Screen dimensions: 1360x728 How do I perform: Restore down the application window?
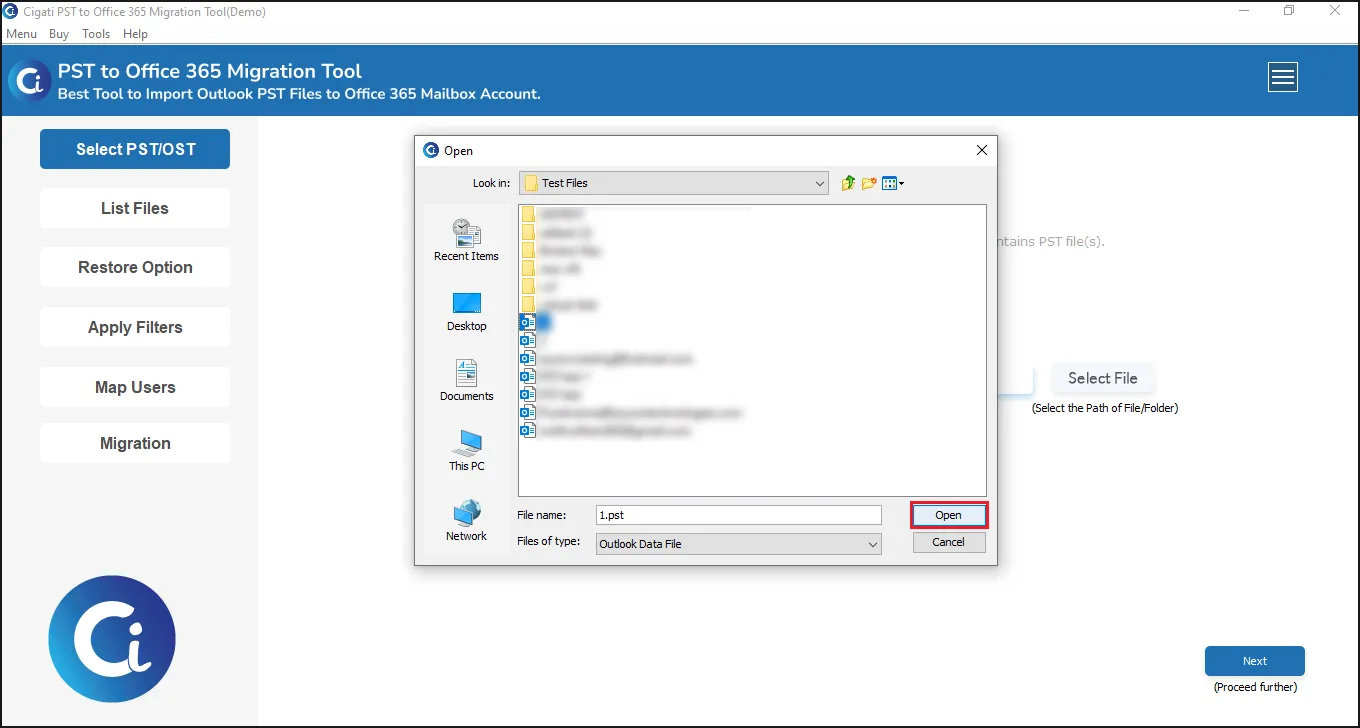click(x=1289, y=11)
